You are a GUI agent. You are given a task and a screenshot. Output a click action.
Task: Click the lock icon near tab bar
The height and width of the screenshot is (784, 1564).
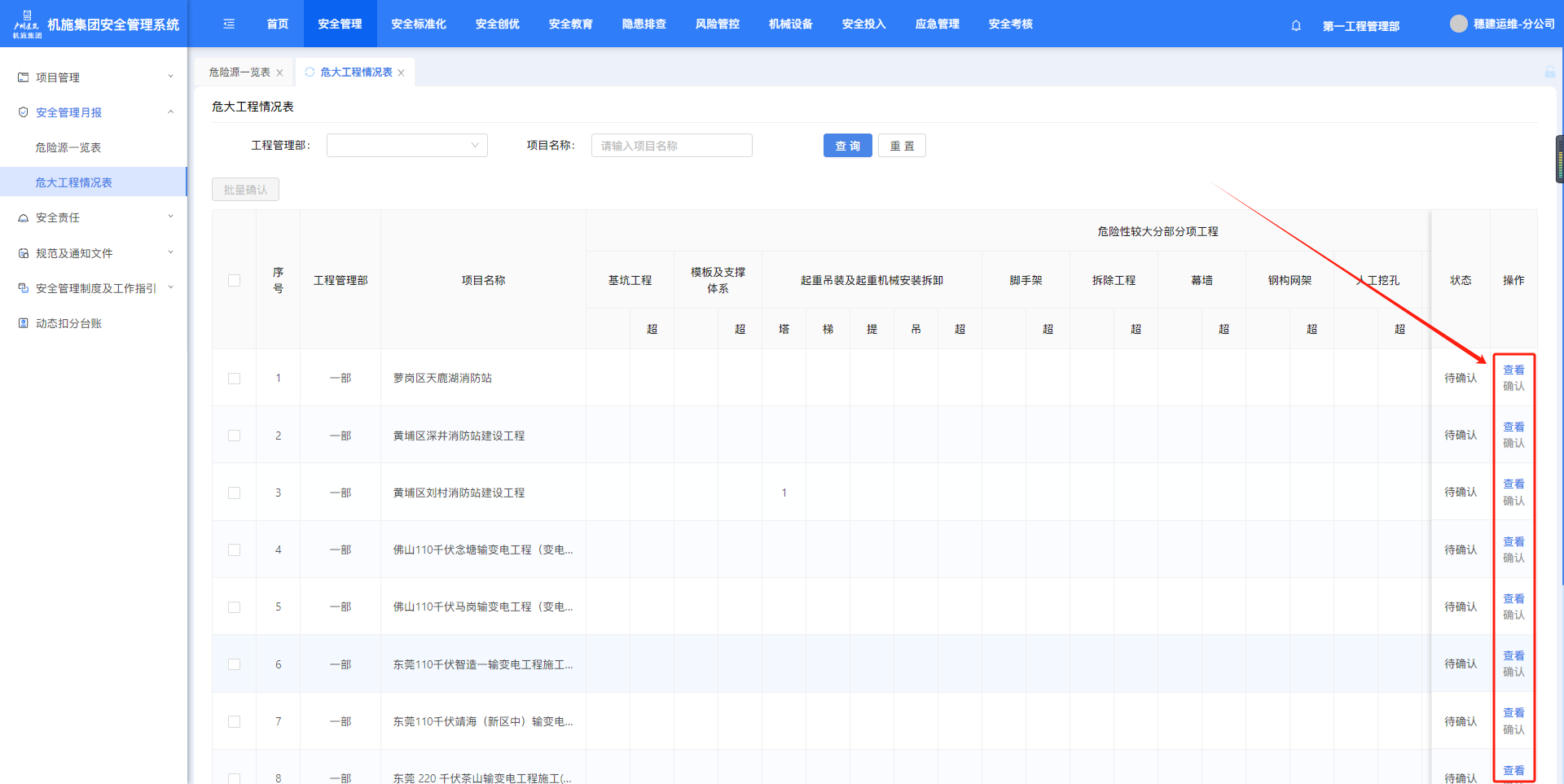[x=1549, y=72]
